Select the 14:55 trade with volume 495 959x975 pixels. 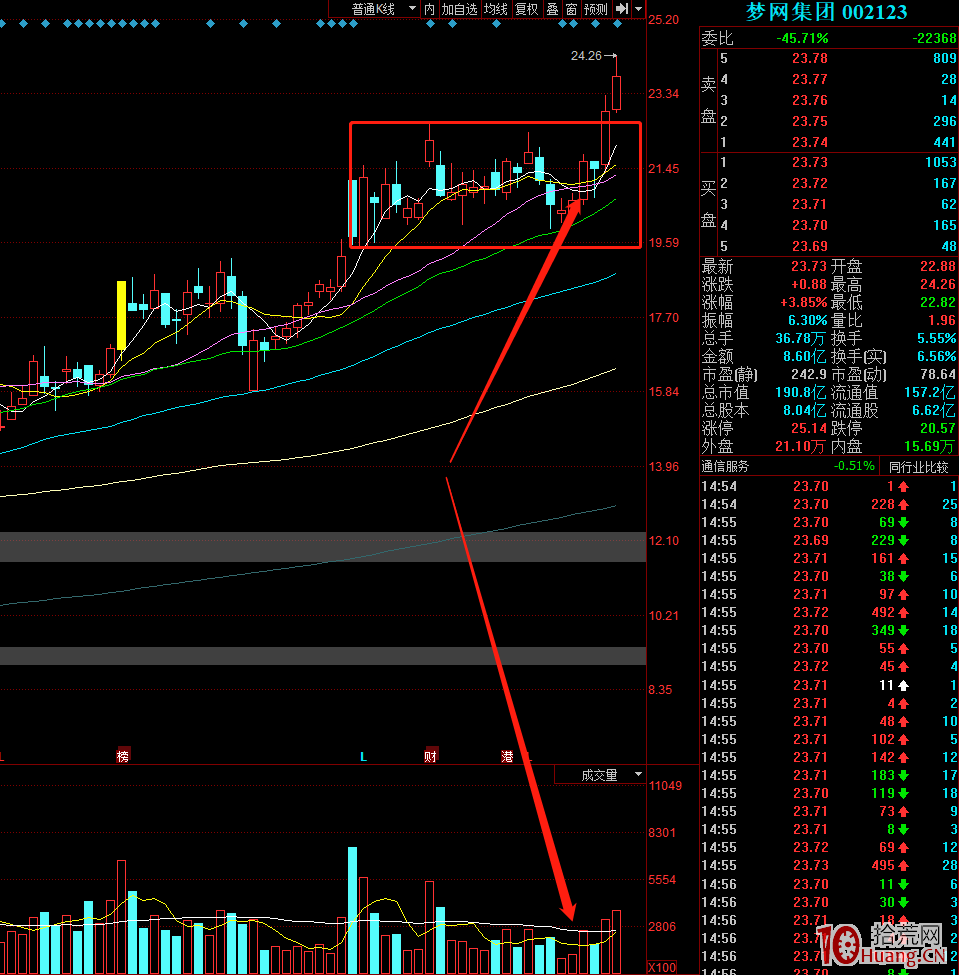[x=830, y=866]
